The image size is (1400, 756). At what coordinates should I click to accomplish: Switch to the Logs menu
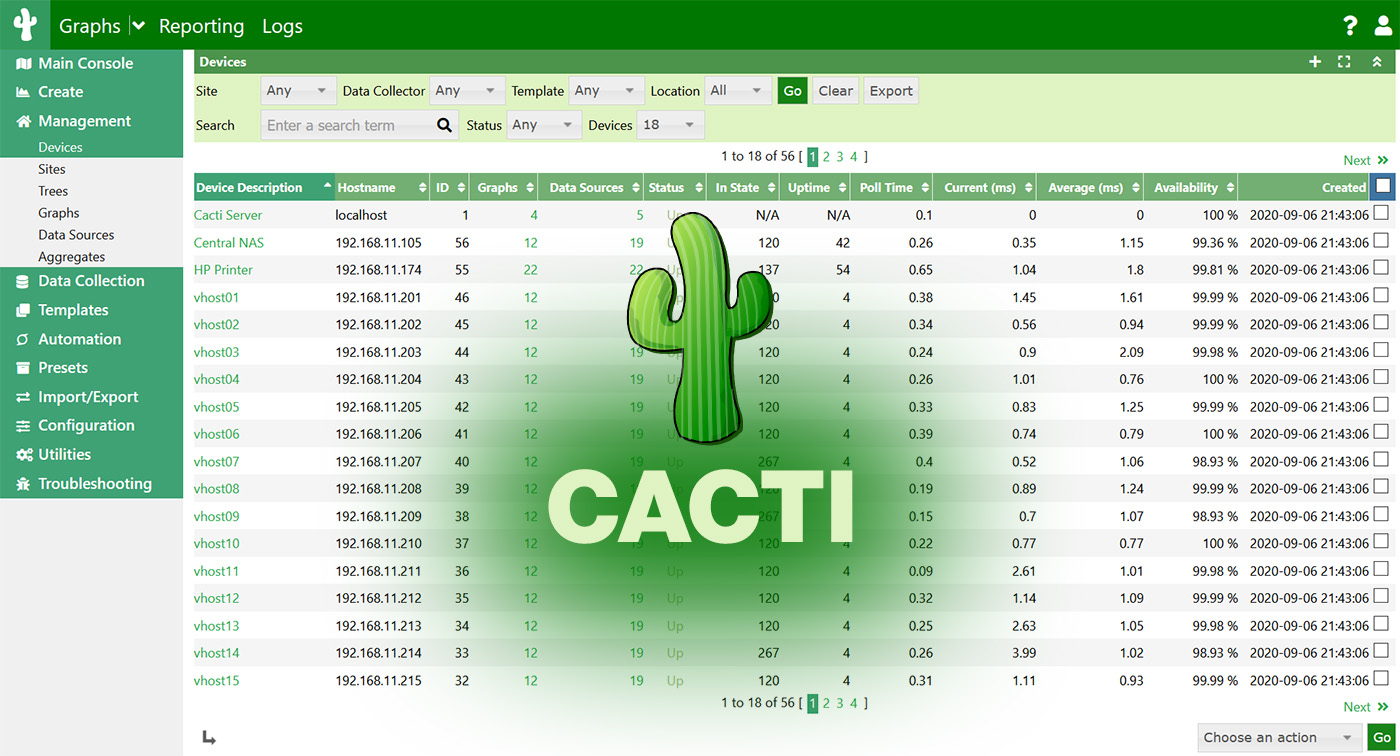281,26
